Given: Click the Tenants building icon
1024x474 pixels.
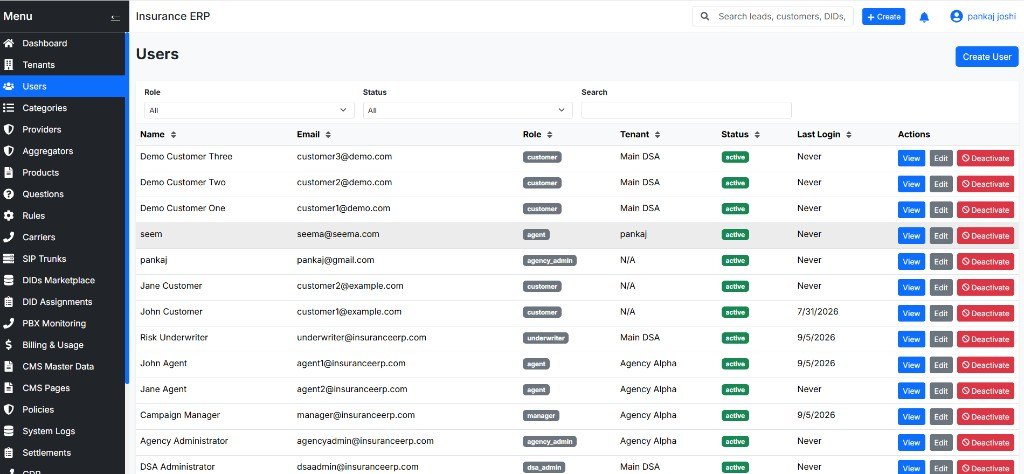Looking at the screenshot, I should click(8, 65).
